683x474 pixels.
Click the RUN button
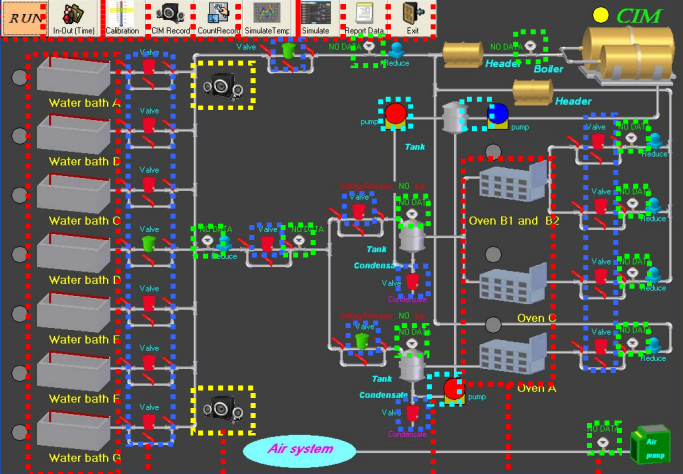click(24, 18)
